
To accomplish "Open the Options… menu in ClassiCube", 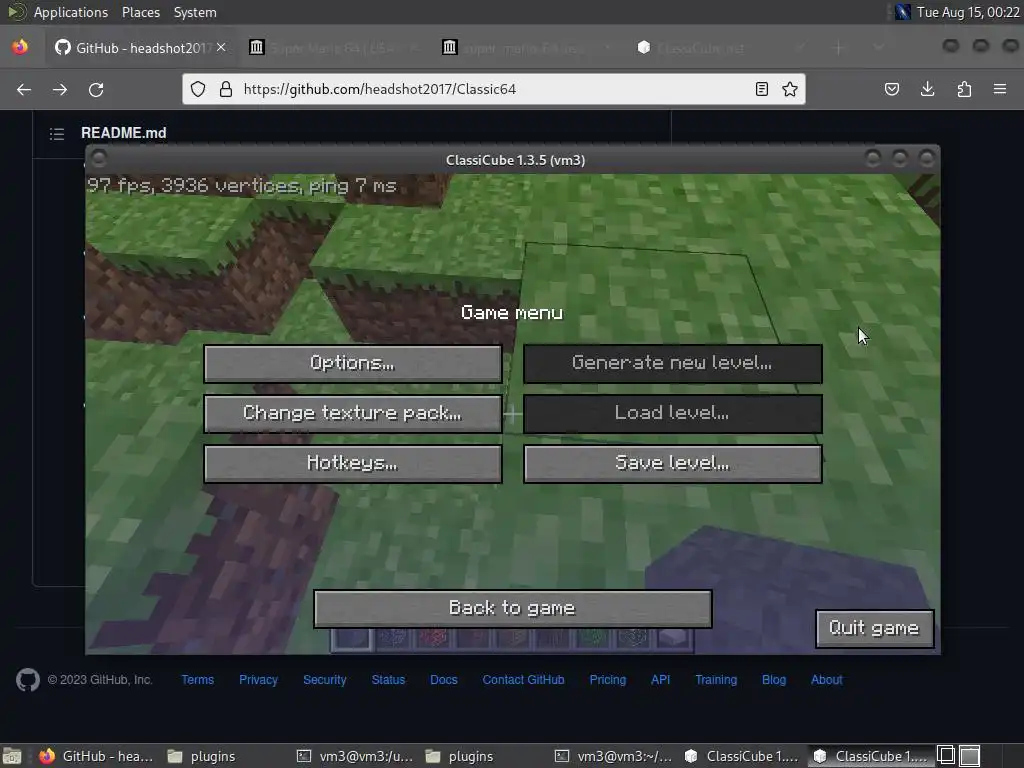I will tap(353, 363).
